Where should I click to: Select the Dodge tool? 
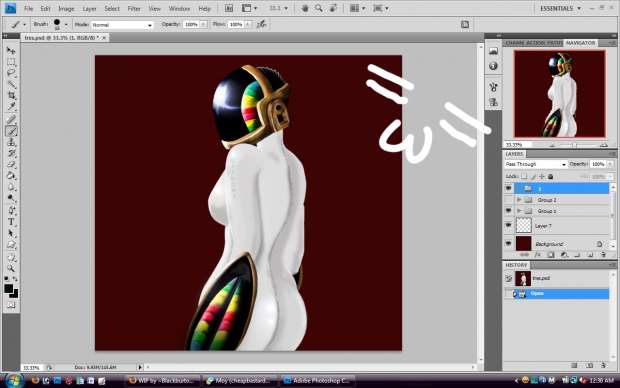[x=11, y=198]
